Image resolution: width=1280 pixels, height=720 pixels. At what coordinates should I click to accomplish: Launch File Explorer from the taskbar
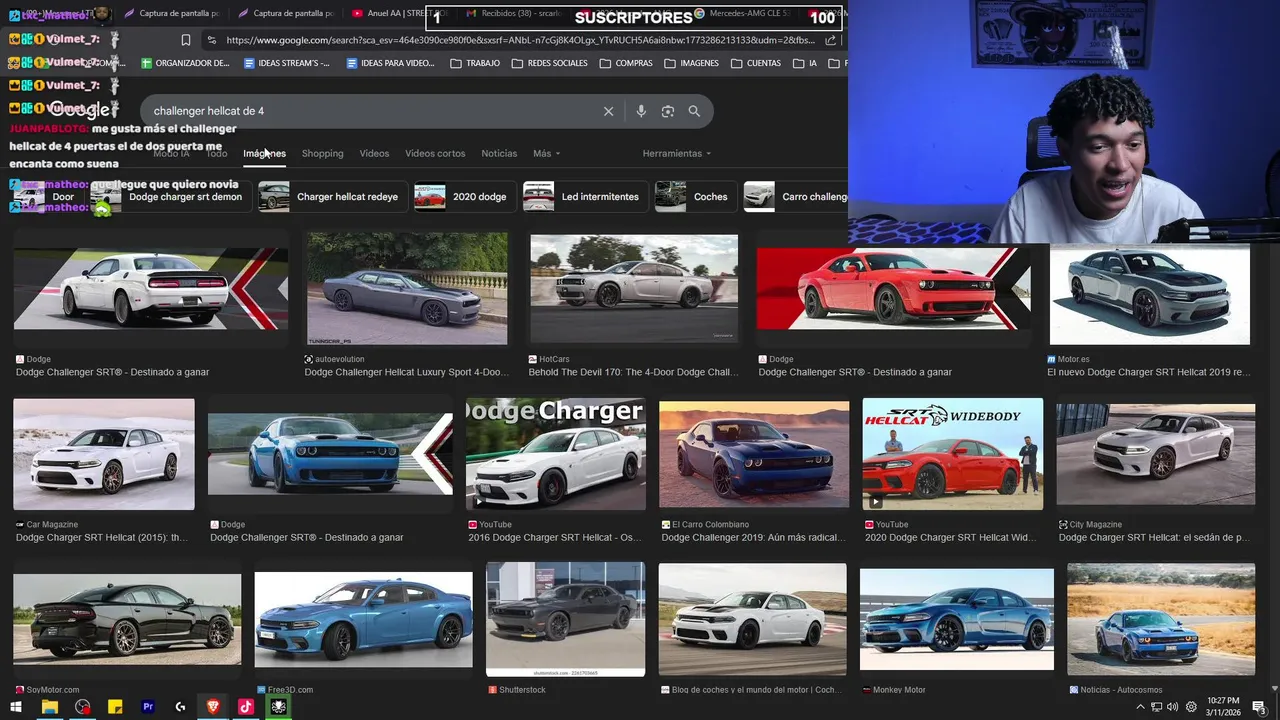49,706
